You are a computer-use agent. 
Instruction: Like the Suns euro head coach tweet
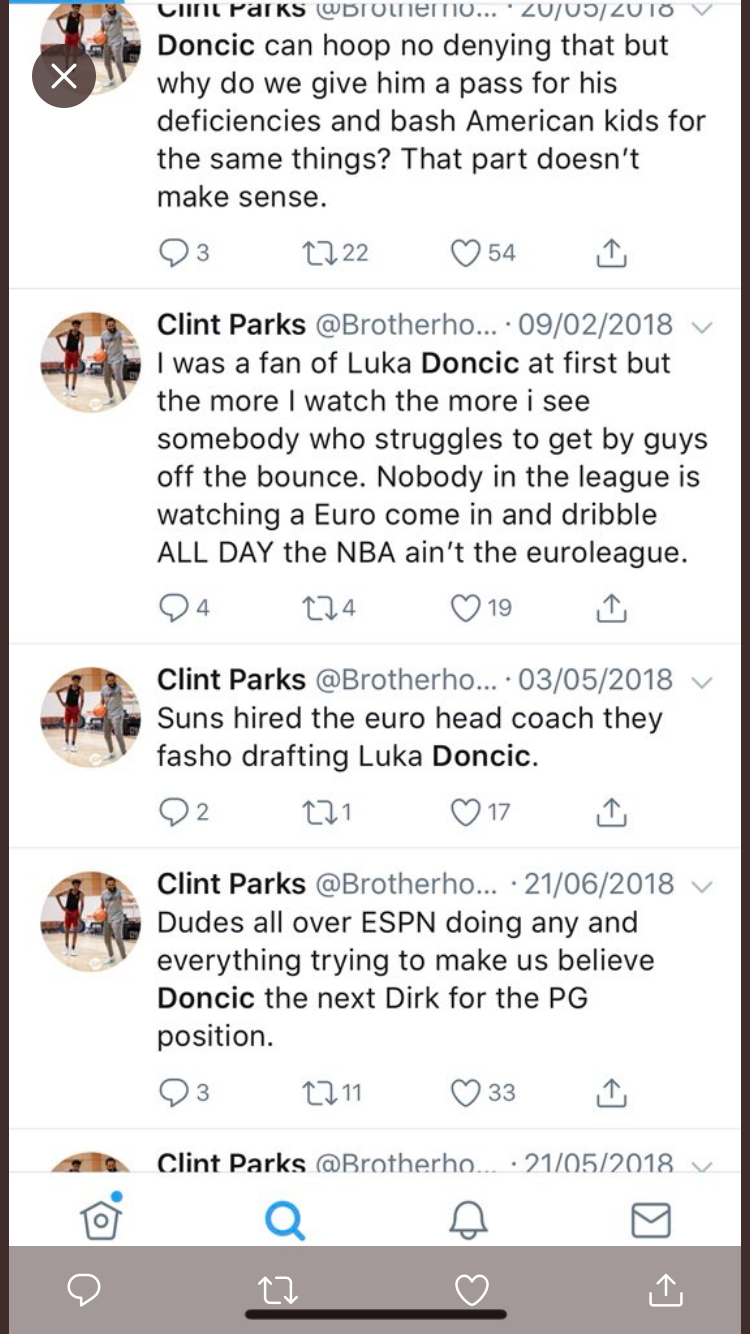coord(466,812)
